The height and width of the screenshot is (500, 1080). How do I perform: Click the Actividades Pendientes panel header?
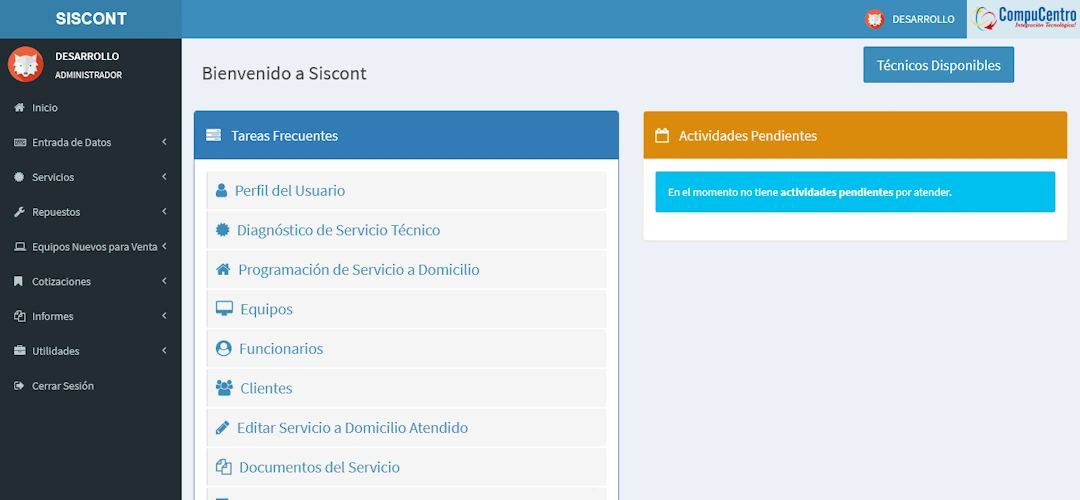(855, 135)
